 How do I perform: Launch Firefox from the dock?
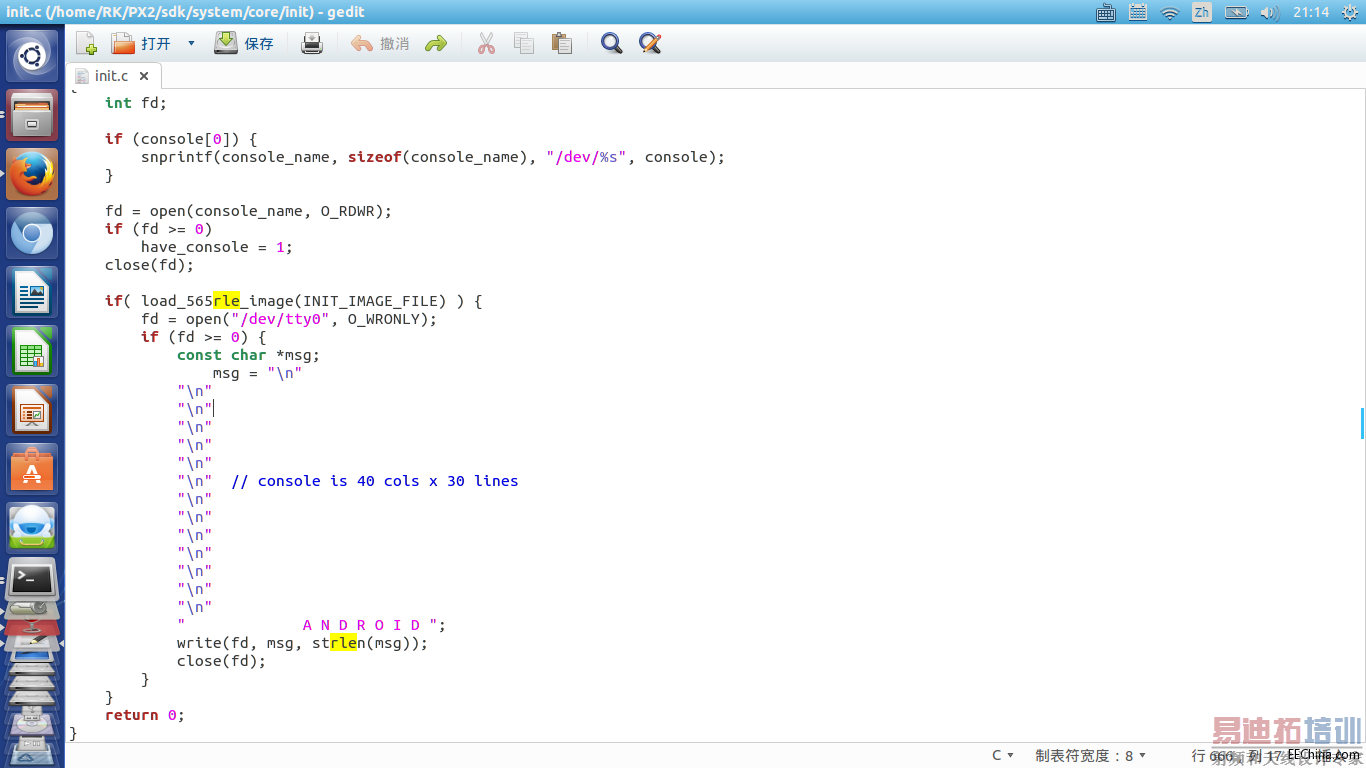click(x=32, y=174)
